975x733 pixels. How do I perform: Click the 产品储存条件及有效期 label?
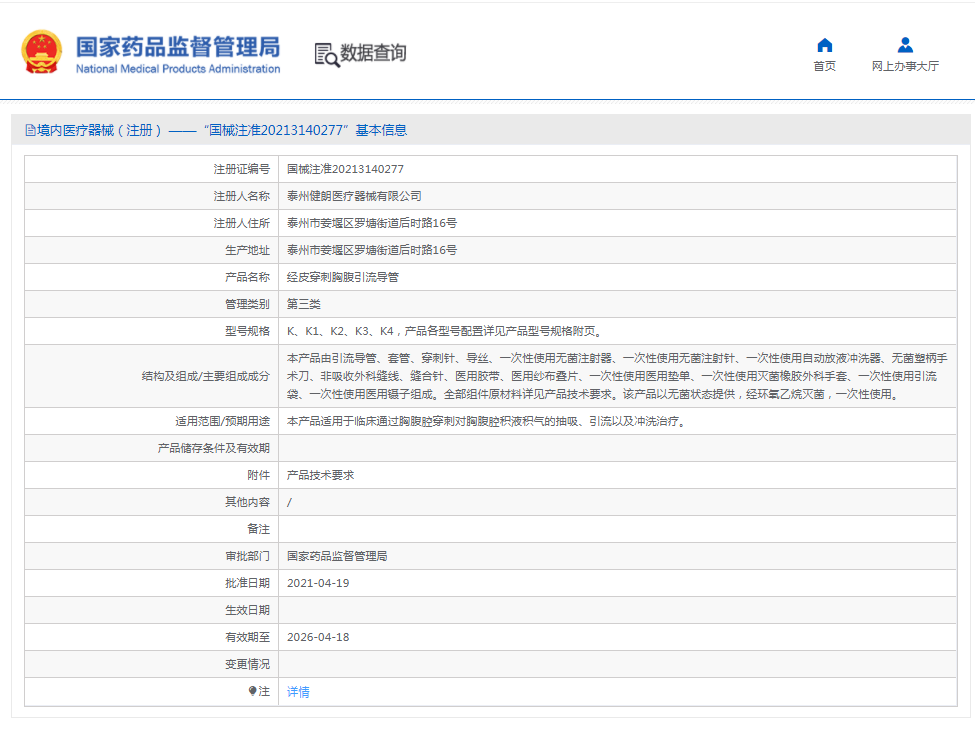(x=214, y=448)
